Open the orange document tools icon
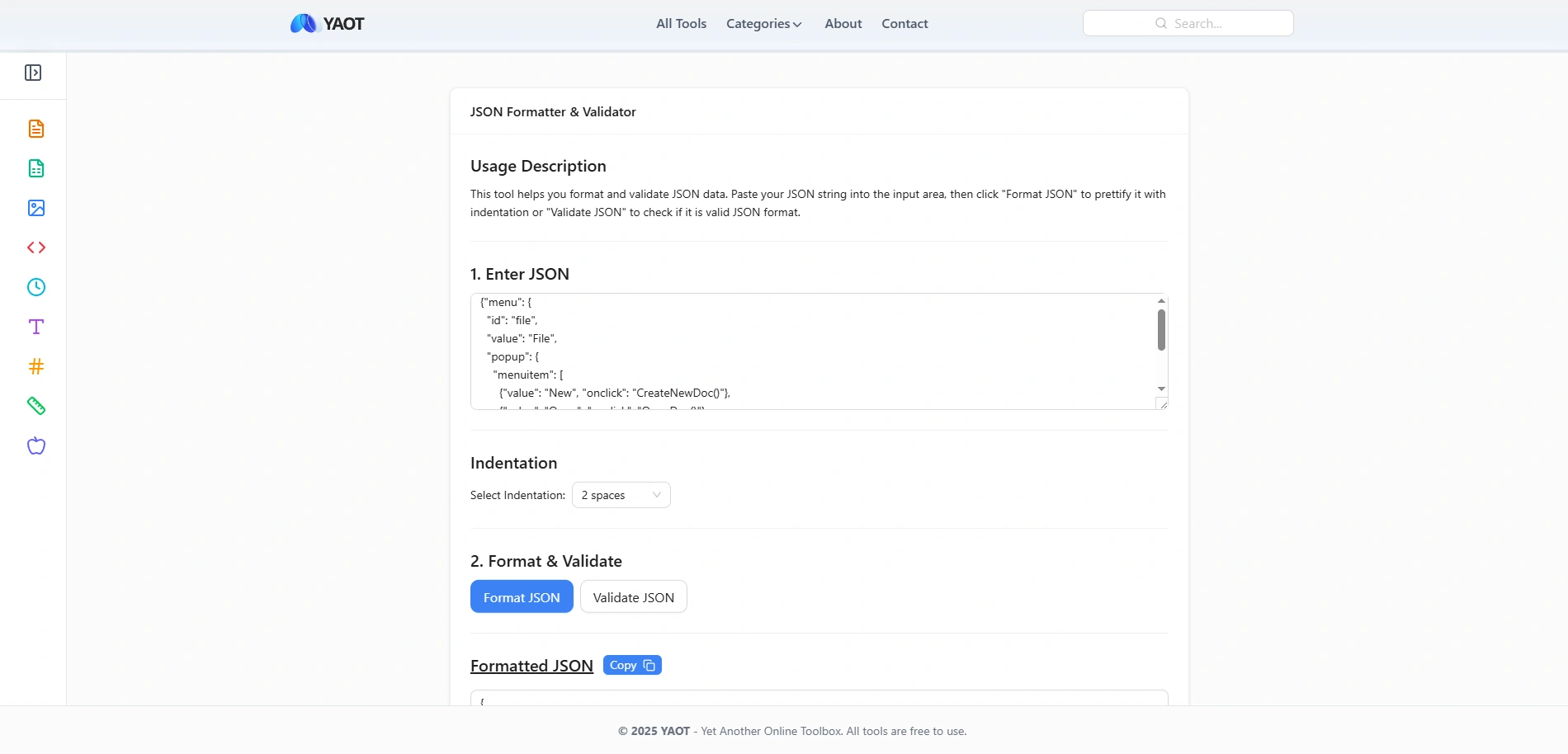 (x=36, y=129)
